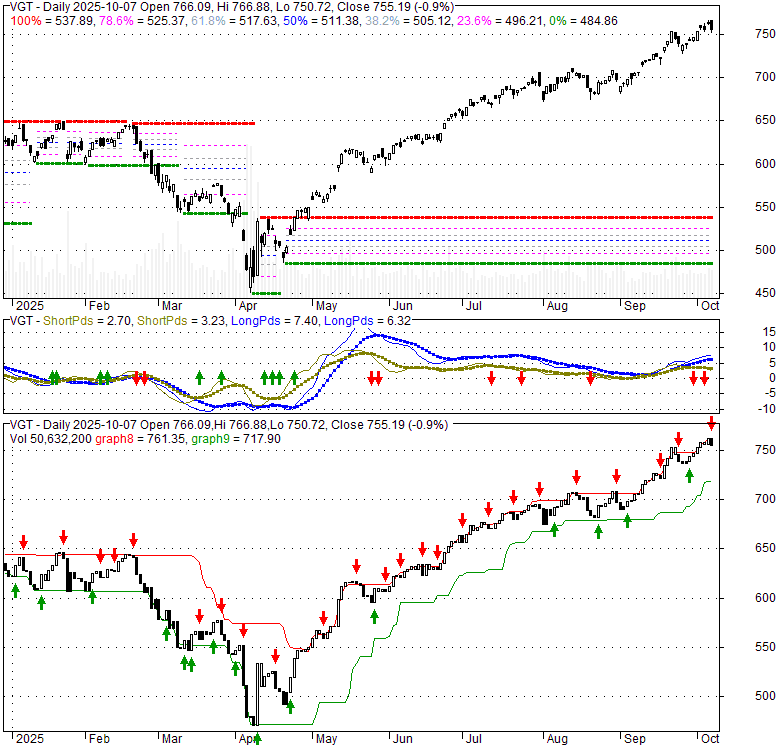Select the '38.2% = 505.12' Fibonacci legend entry
780x745 pixels.
(408, 21)
